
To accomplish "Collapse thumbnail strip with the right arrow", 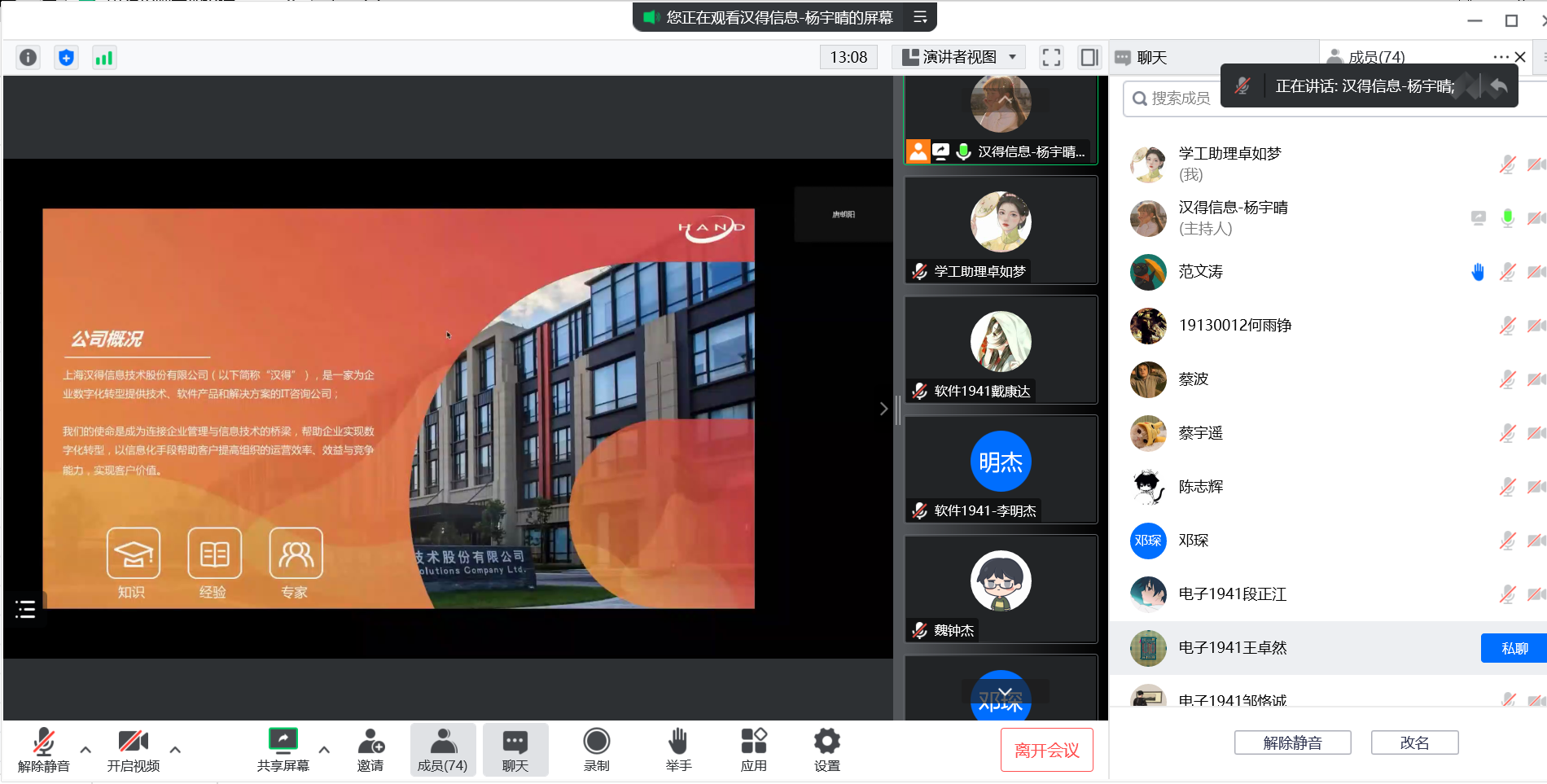I will tap(883, 409).
